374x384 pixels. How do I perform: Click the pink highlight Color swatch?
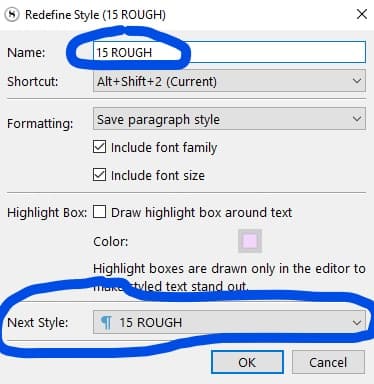250,241
